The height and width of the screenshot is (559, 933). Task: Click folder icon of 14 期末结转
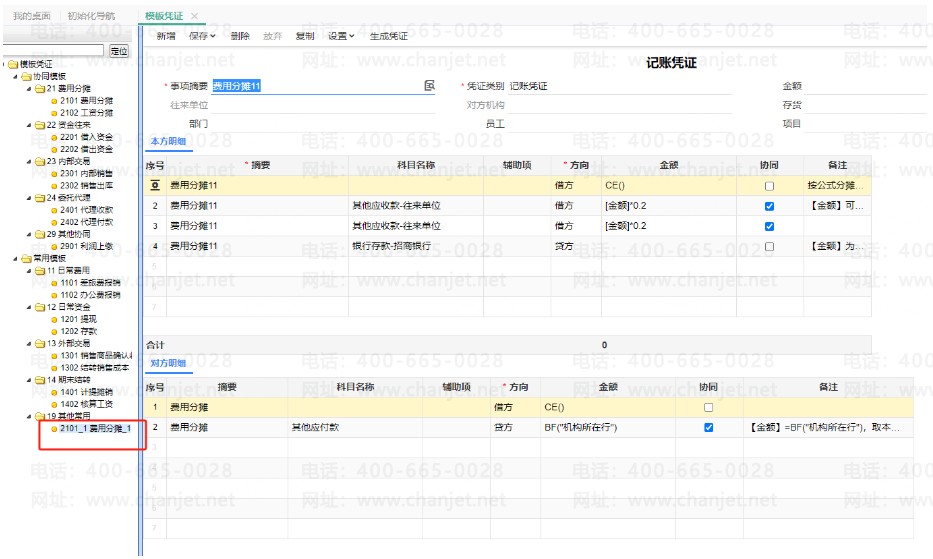pyautogui.click(x=40, y=380)
